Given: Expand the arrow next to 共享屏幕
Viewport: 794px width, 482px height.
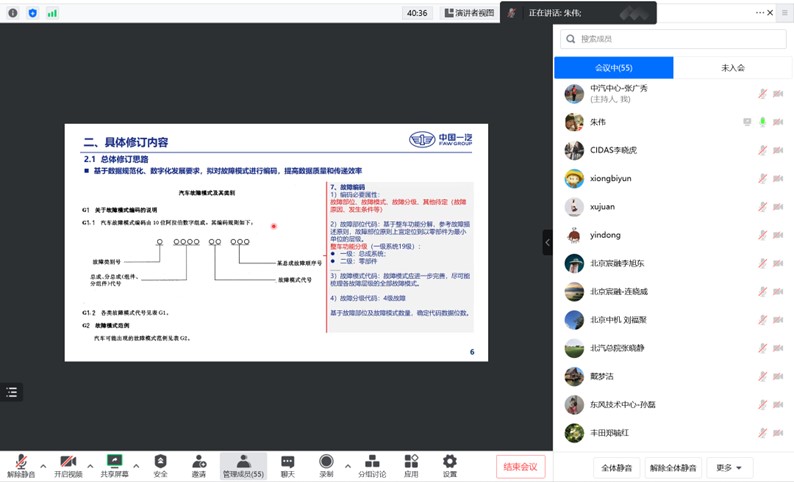Looking at the screenshot, I should (x=138, y=465).
